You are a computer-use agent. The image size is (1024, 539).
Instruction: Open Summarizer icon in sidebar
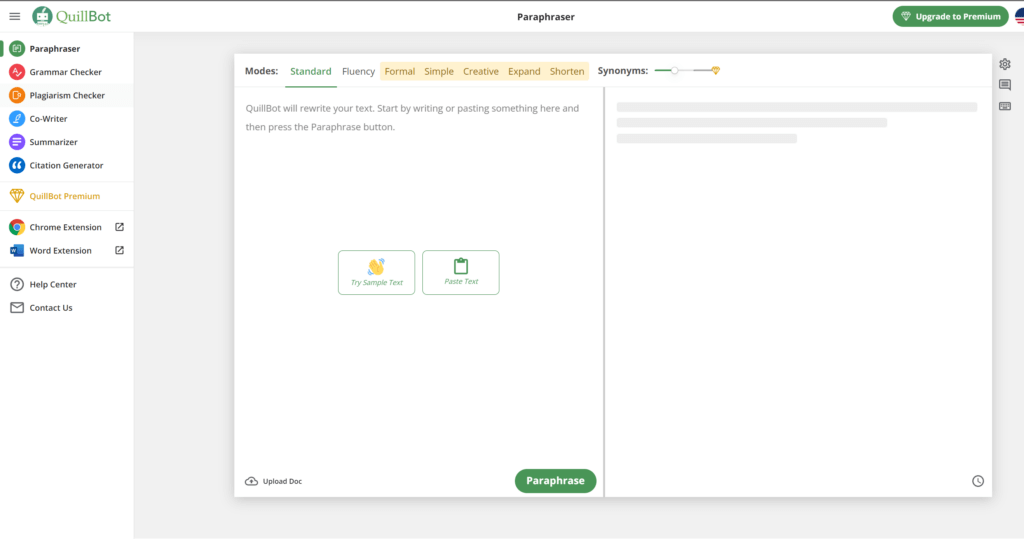(17, 142)
